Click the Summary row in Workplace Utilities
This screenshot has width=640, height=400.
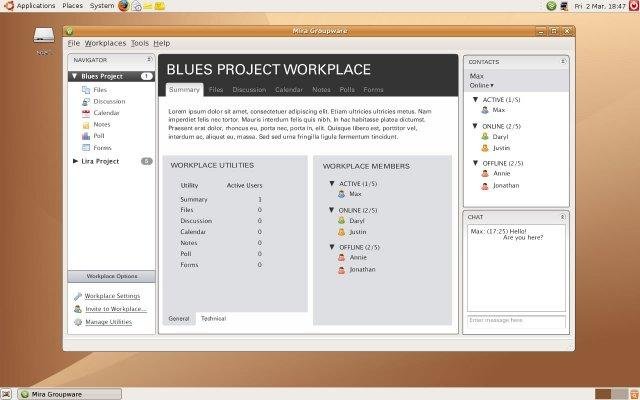(x=221, y=200)
